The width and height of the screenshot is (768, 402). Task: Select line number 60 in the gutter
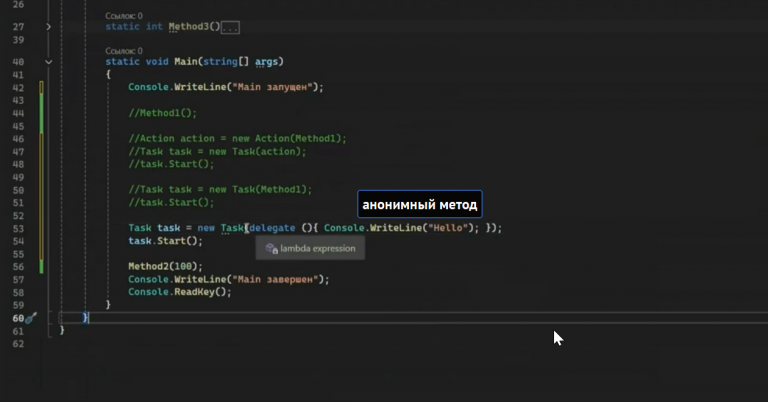pos(18,318)
